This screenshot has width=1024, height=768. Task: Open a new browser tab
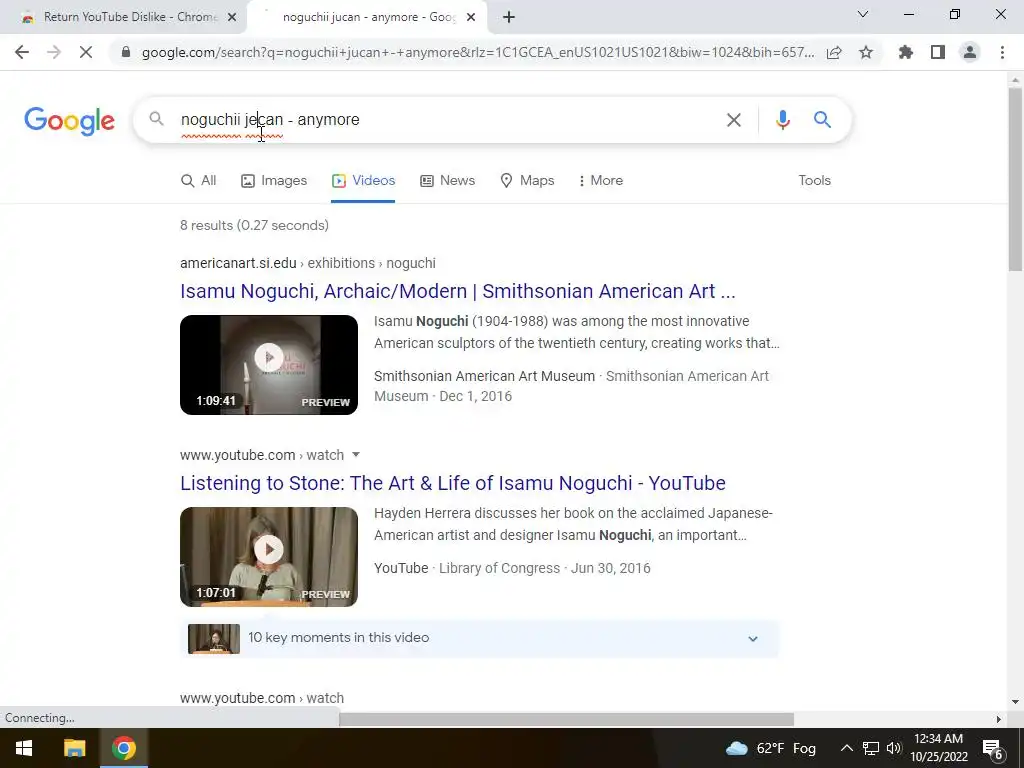pos(509,17)
